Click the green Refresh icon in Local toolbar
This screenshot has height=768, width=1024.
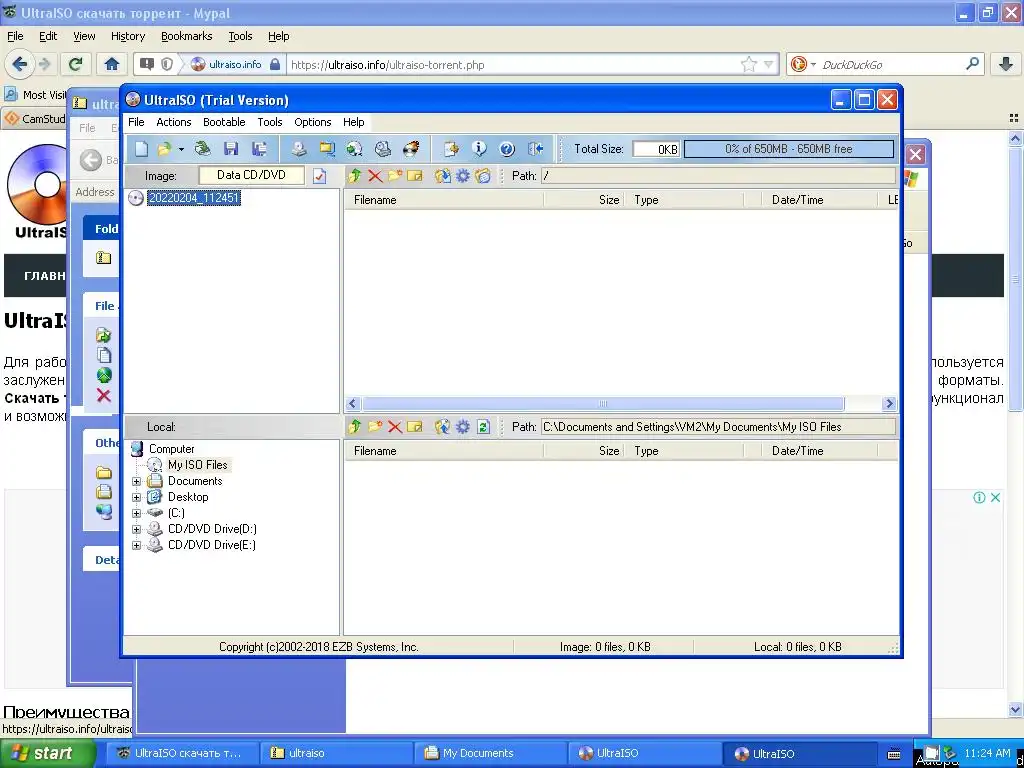tap(483, 426)
